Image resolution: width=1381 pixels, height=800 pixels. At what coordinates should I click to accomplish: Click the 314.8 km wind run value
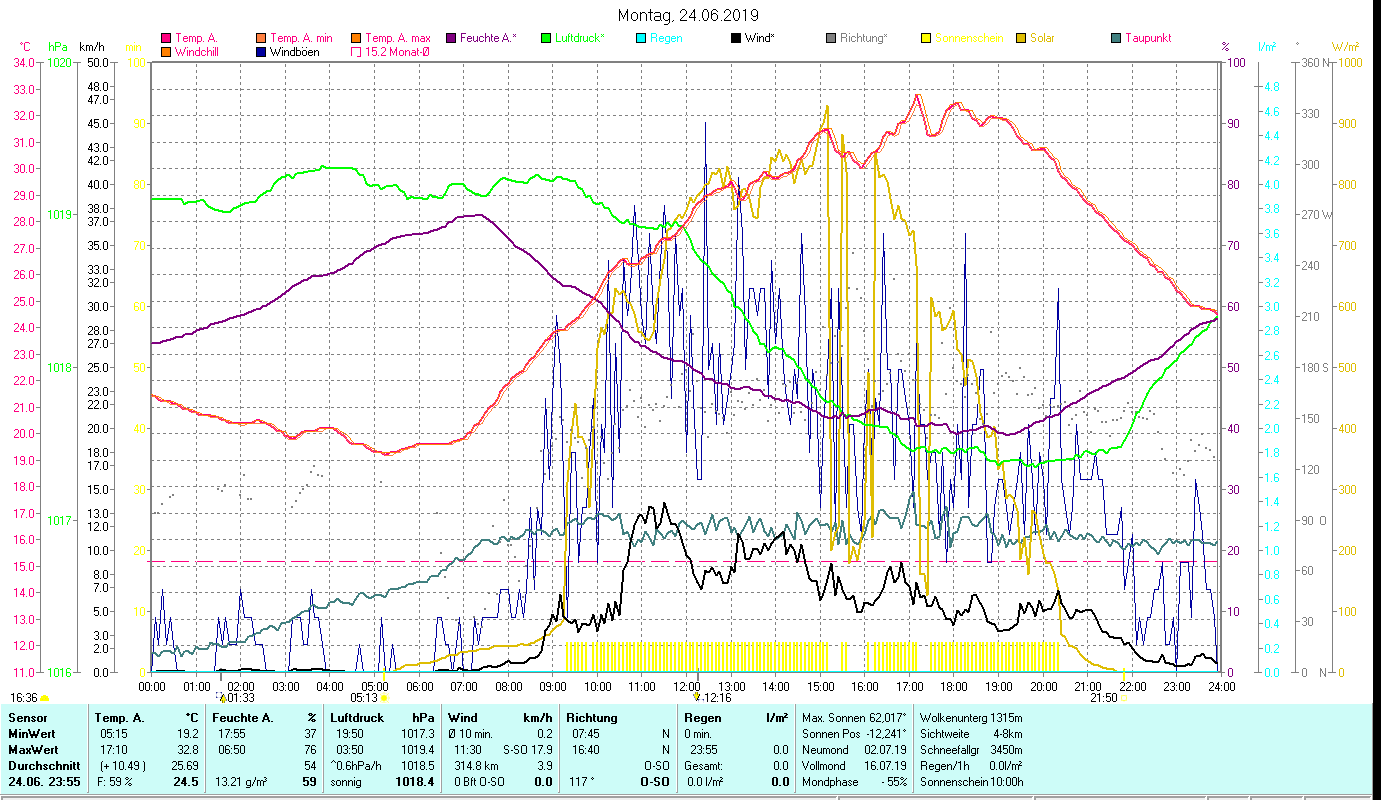(475, 765)
